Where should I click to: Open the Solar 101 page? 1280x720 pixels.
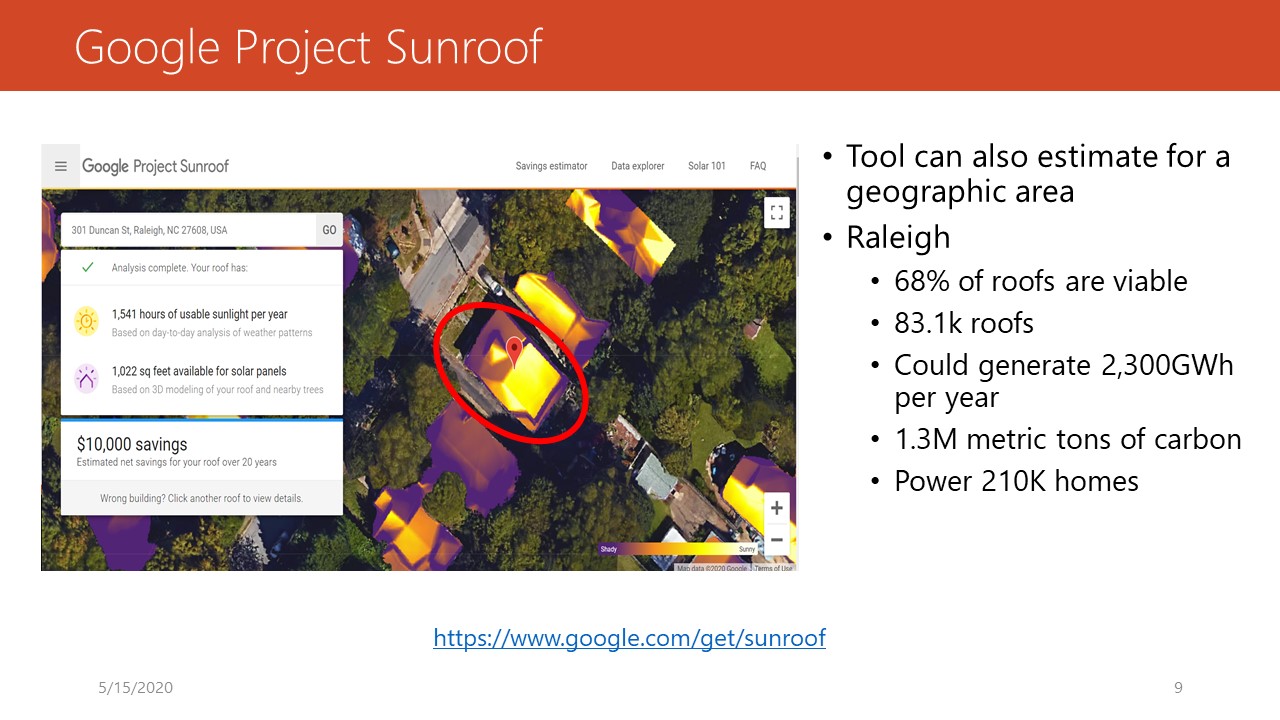point(707,166)
